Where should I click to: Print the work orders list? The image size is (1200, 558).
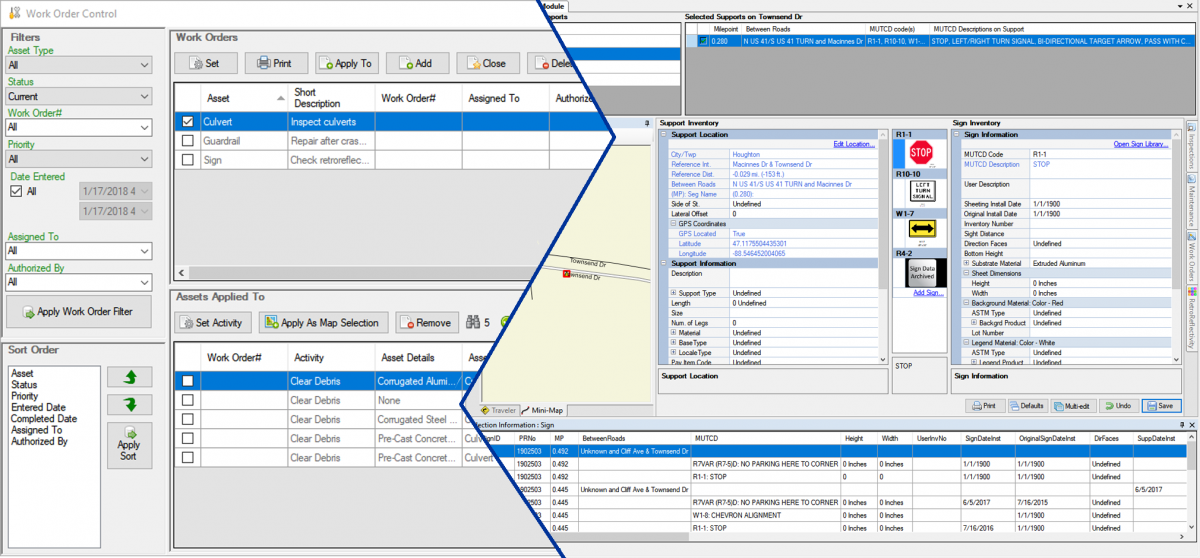(x=275, y=63)
